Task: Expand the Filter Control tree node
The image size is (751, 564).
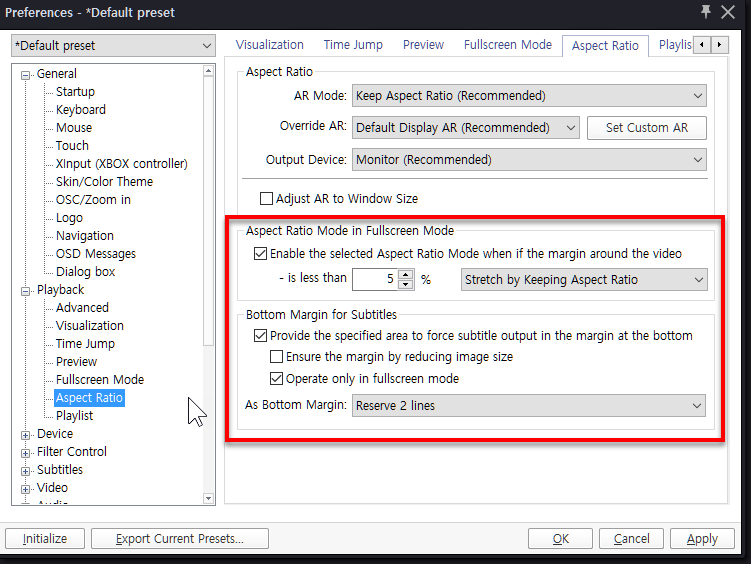Action: tap(25, 453)
